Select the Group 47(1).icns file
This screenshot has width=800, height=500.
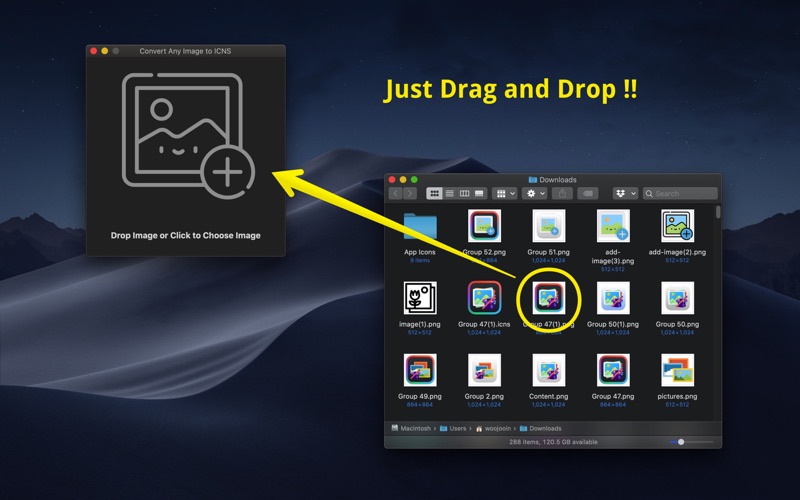(x=484, y=297)
